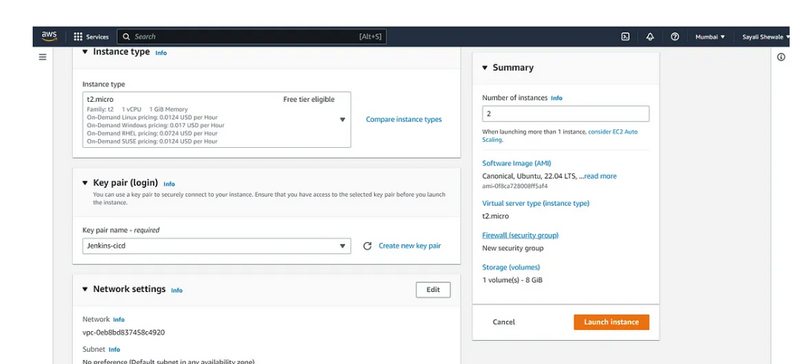This screenshot has width=800, height=364.
Task: Open Info link next to Key pair heading
Action: click(x=169, y=184)
